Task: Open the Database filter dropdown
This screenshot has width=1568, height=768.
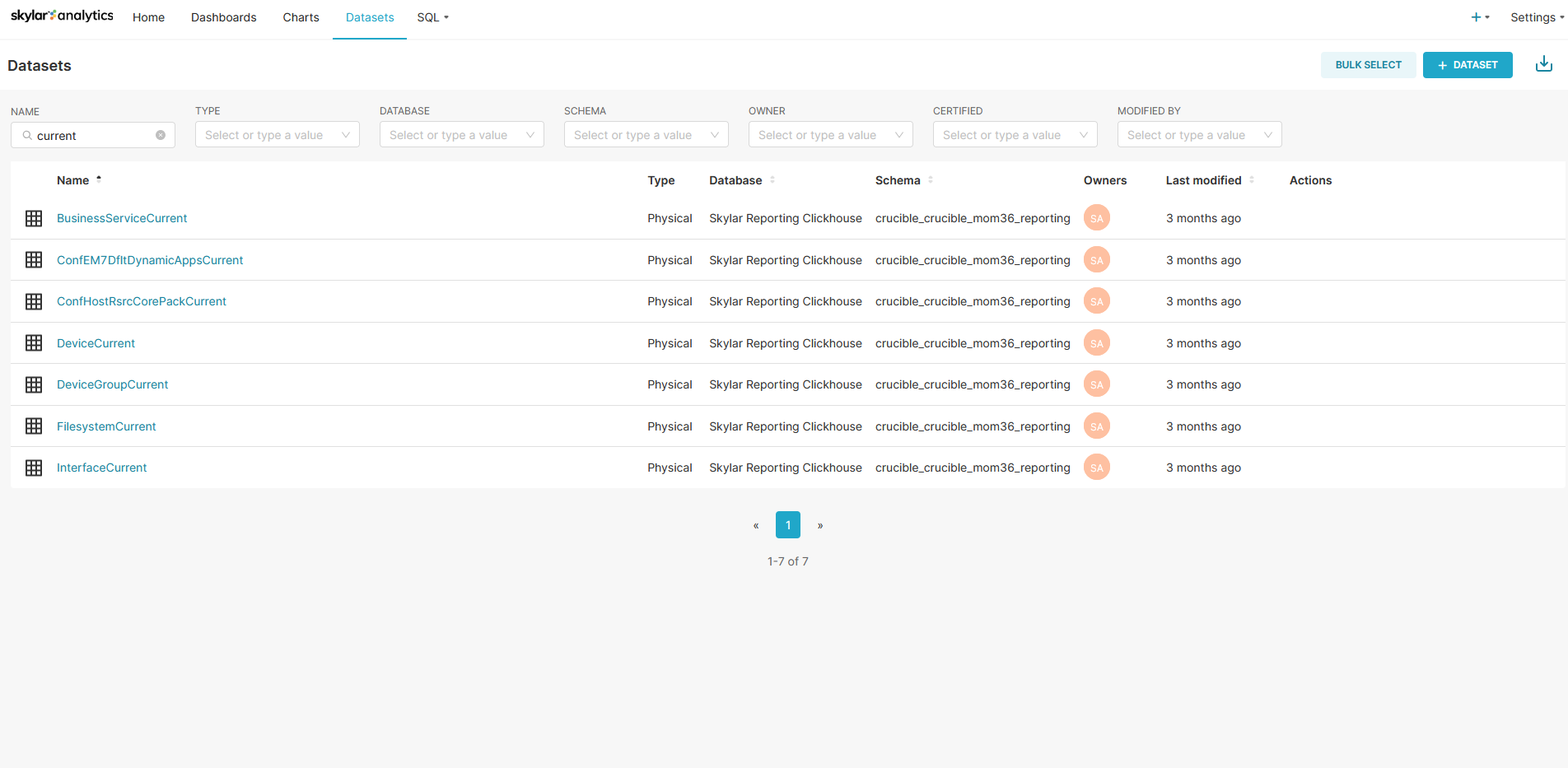Action: 462,135
